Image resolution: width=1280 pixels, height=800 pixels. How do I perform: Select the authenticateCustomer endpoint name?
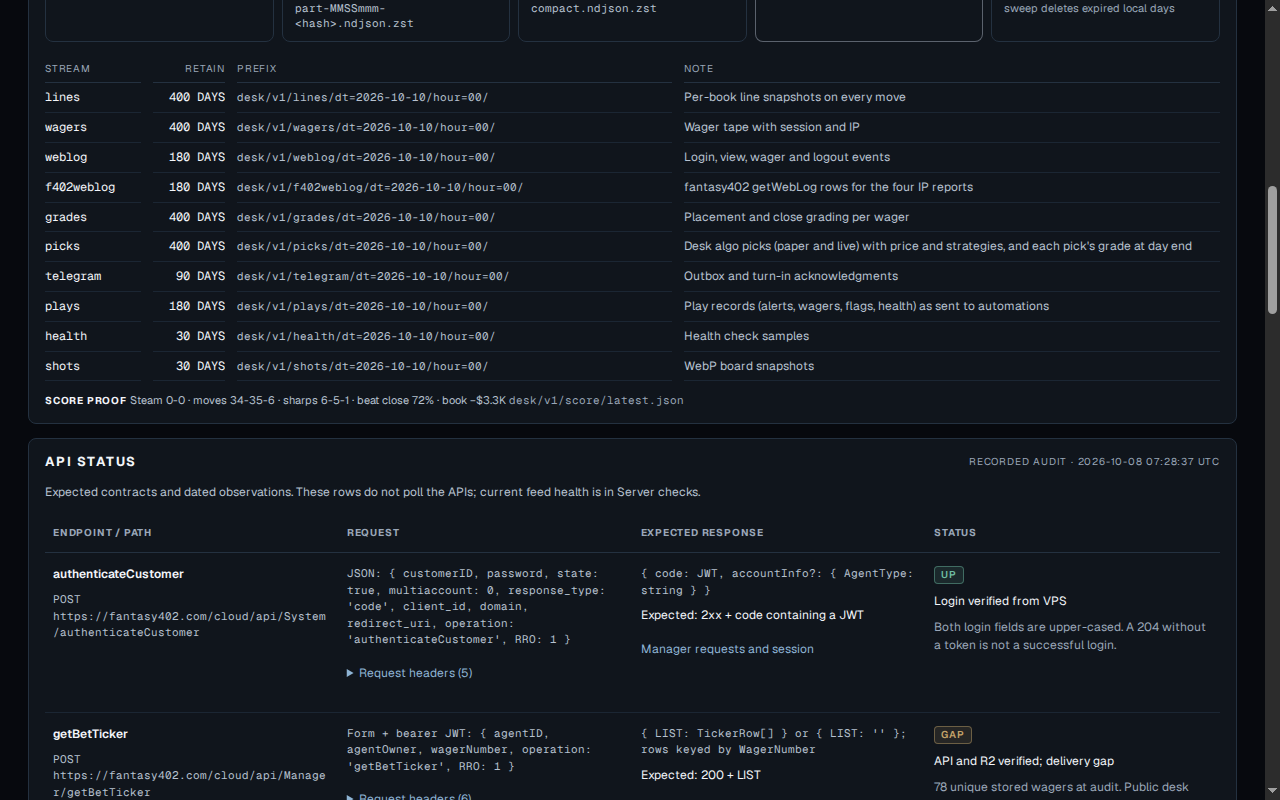[118, 574]
